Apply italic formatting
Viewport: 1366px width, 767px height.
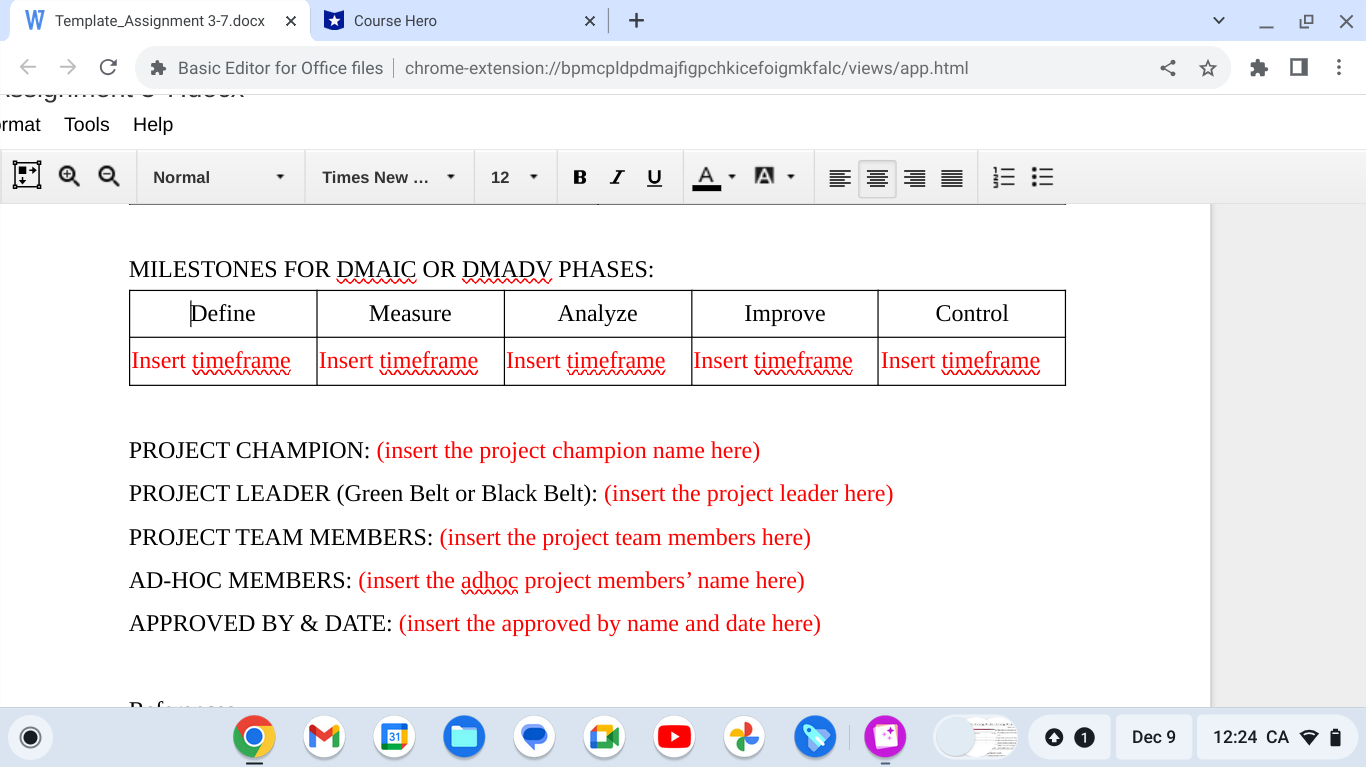pyautogui.click(x=617, y=177)
